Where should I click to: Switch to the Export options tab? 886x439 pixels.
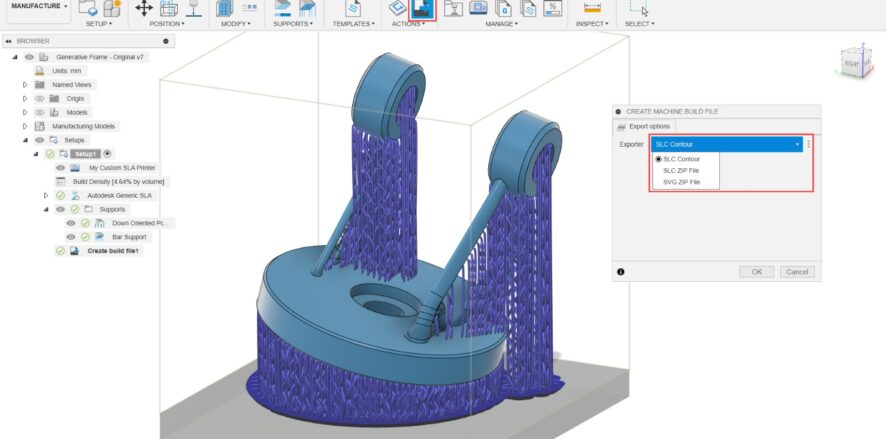tap(644, 127)
